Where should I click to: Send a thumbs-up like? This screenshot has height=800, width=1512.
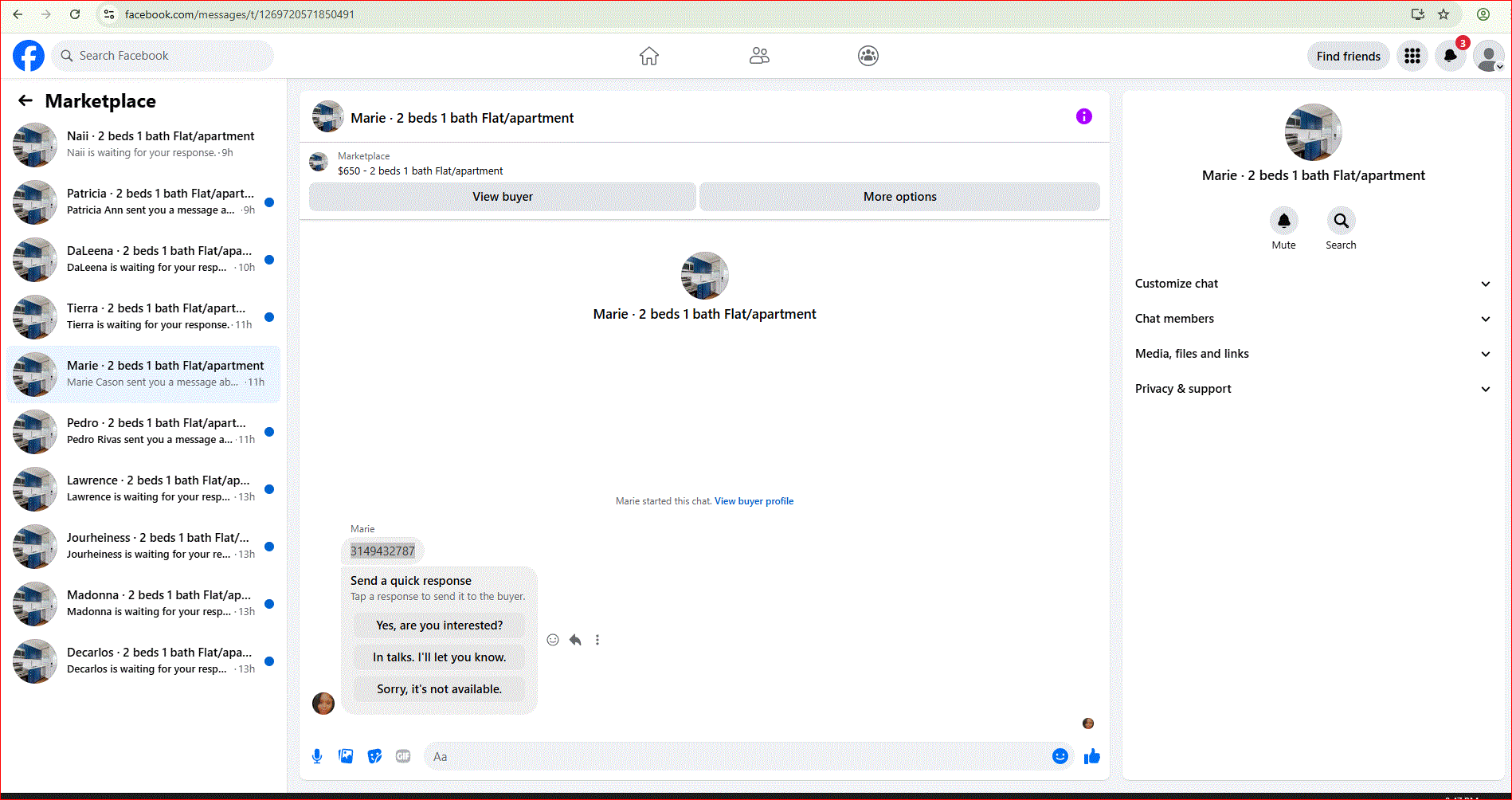pos(1091,756)
